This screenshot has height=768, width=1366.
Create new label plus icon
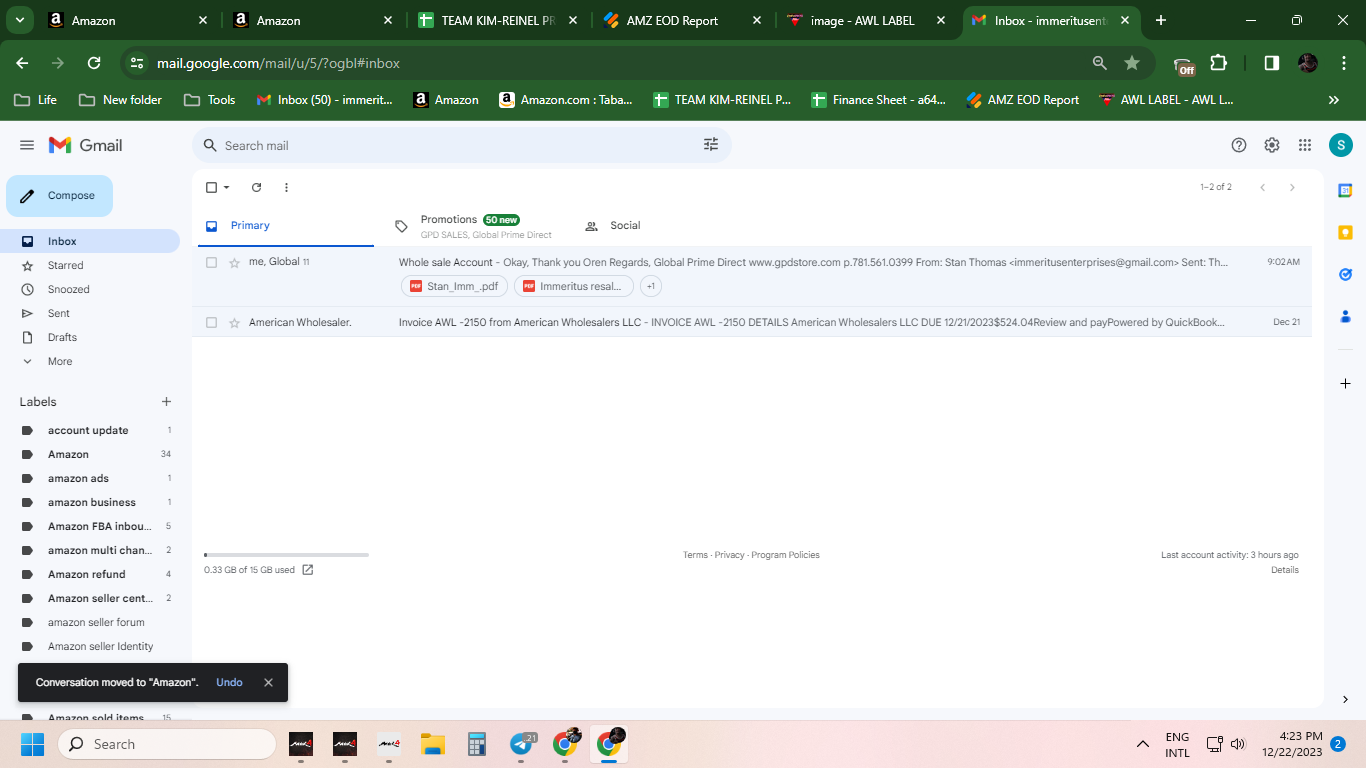tap(166, 402)
